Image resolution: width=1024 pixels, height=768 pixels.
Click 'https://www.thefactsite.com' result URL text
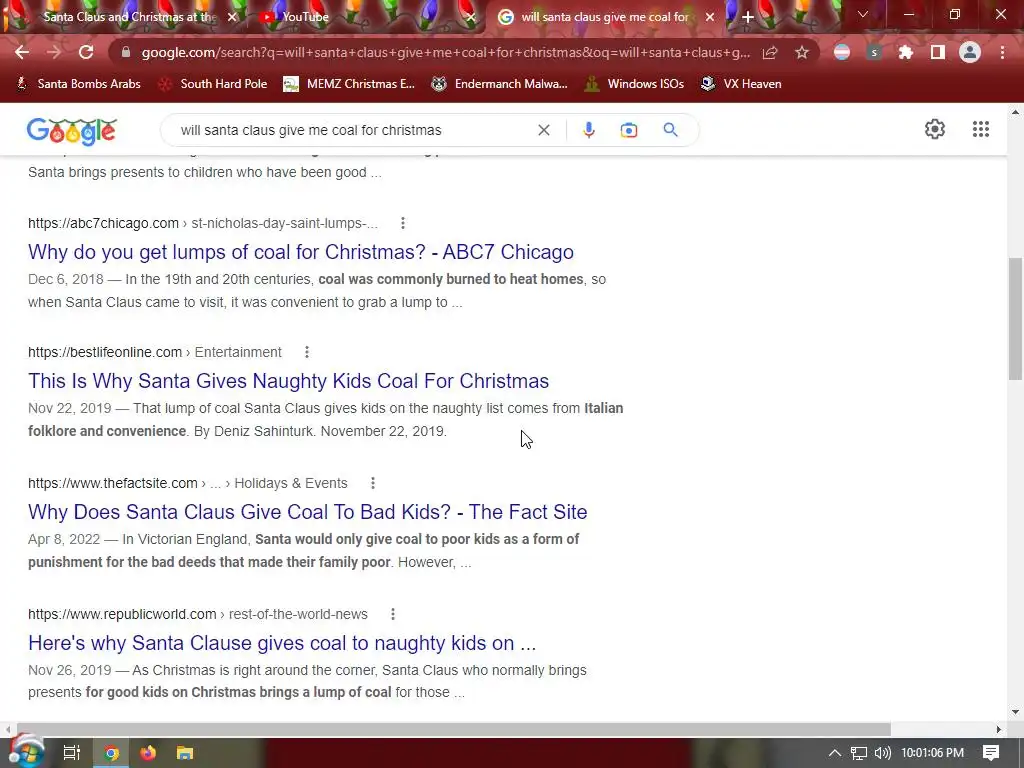pyautogui.click(x=112, y=483)
